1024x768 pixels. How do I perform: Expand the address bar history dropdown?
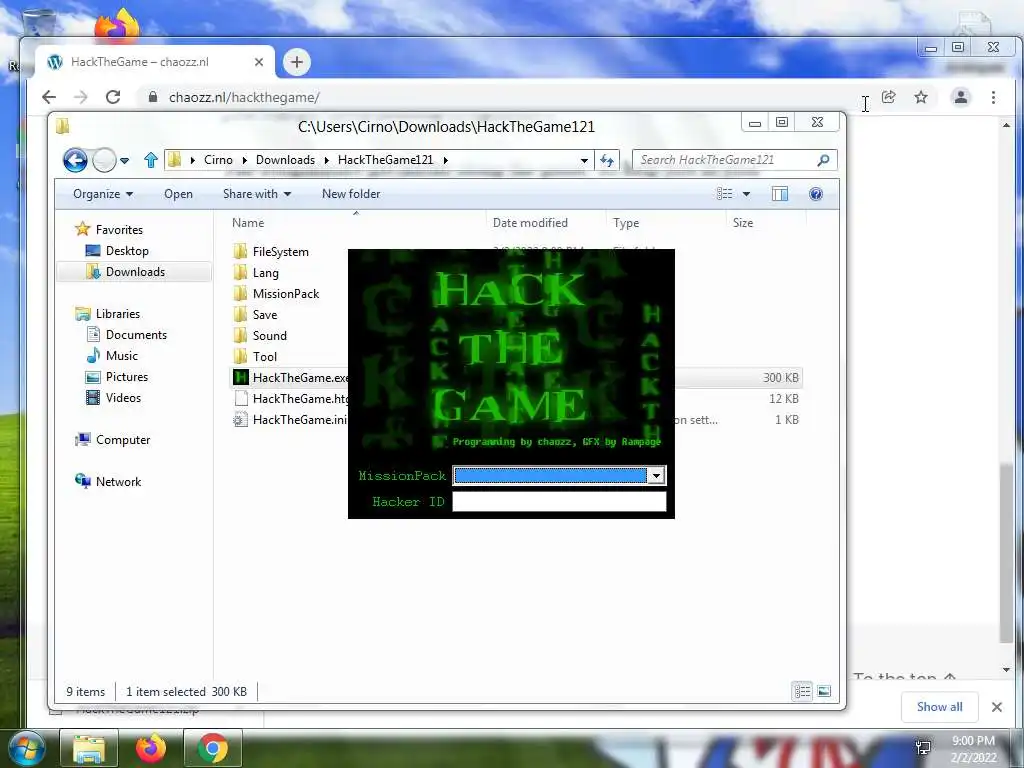point(584,161)
